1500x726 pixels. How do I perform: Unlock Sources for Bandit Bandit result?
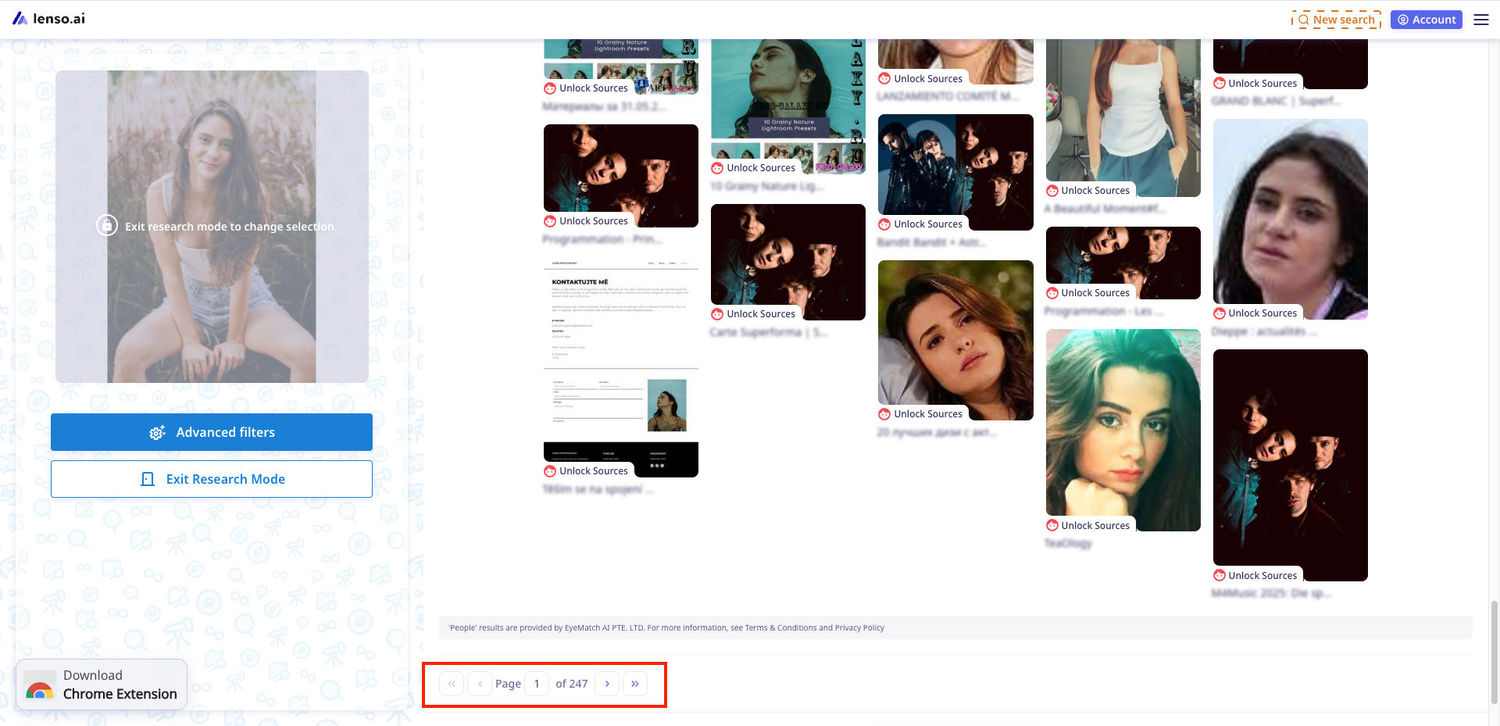click(x=920, y=224)
